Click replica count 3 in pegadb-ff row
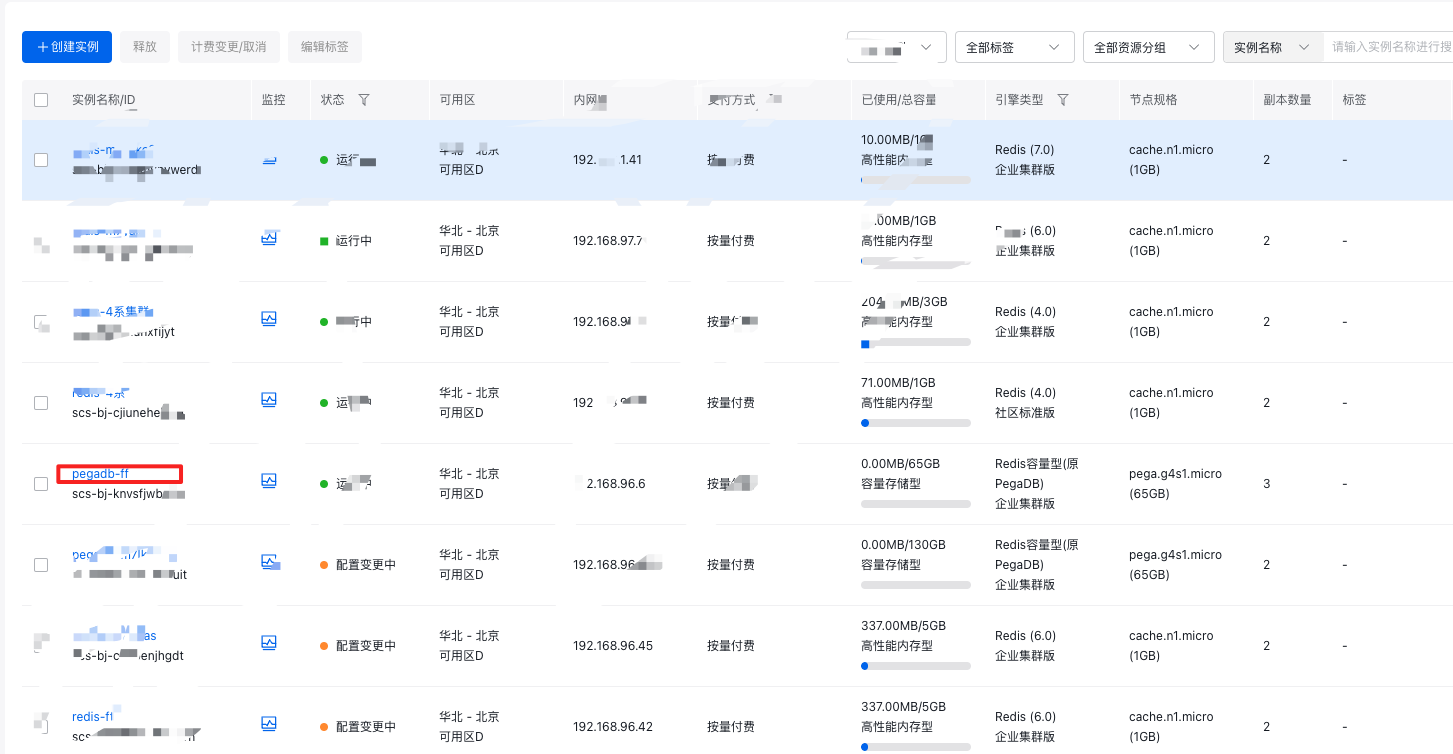Screen dimensions: 1453x754 click(x=1266, y=484)
